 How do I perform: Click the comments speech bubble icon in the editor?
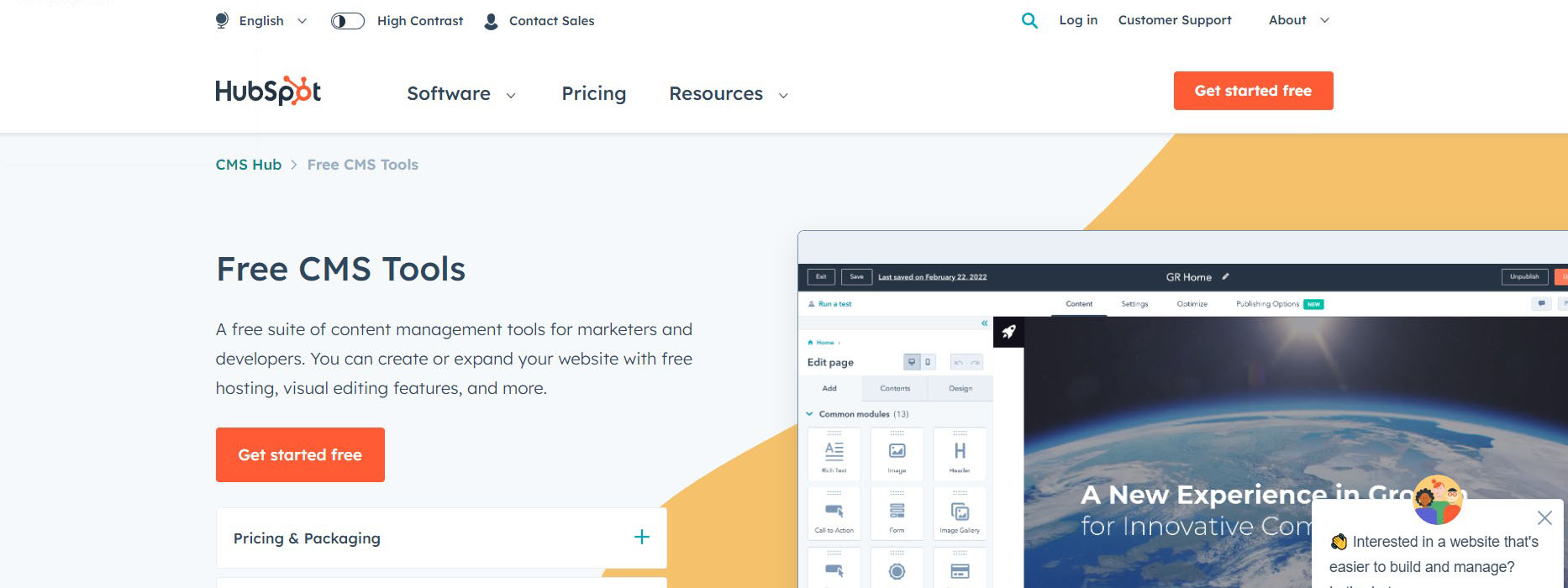(1541, 303)
